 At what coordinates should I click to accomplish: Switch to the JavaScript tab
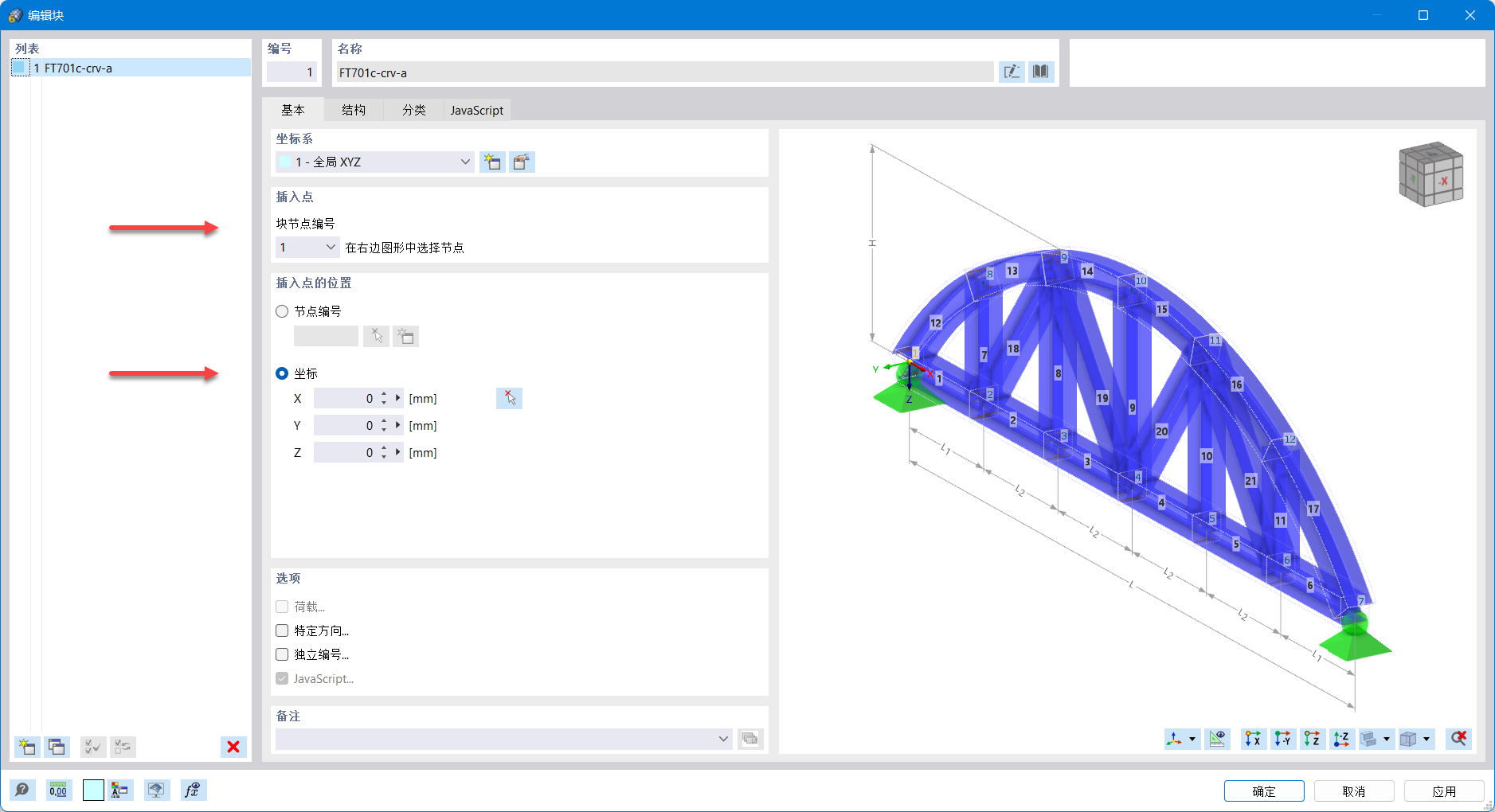[477, 110]
